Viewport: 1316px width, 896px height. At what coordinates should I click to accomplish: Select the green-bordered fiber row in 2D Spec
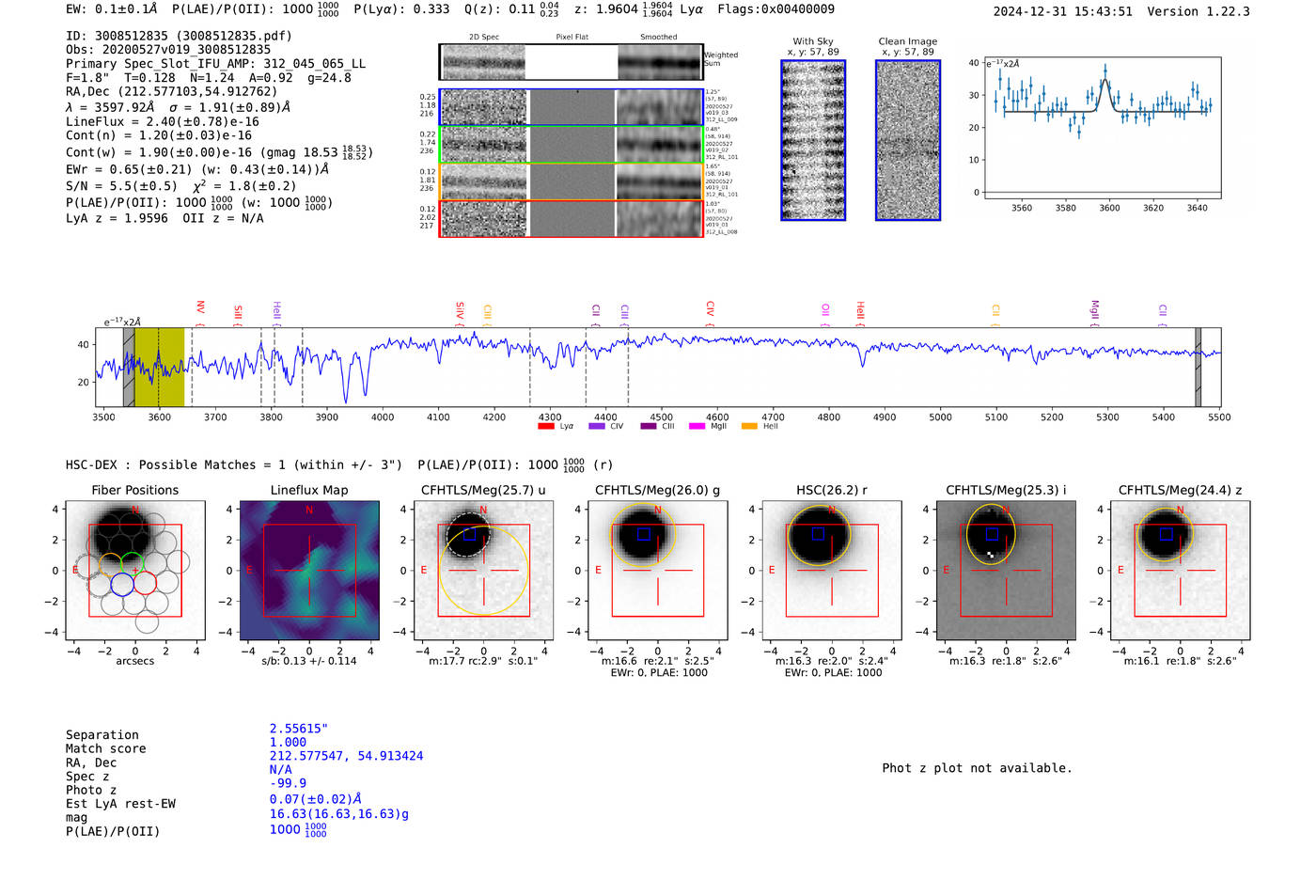click(x=571, y=145)
